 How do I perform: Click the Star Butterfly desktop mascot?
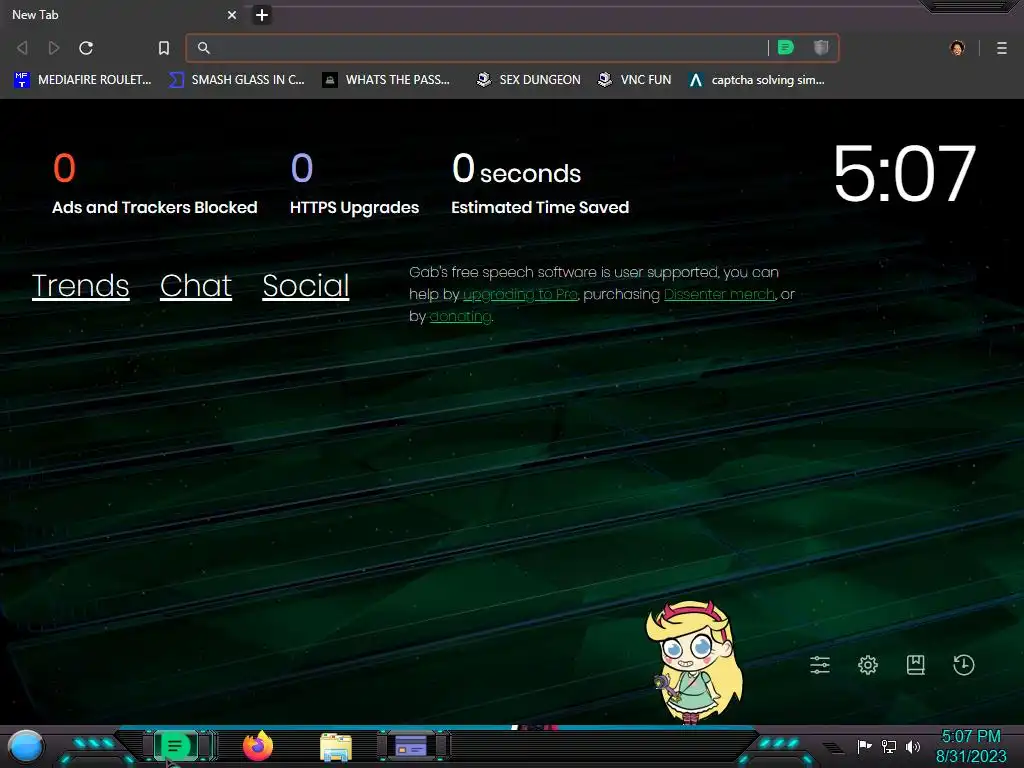tap(696, 662)
